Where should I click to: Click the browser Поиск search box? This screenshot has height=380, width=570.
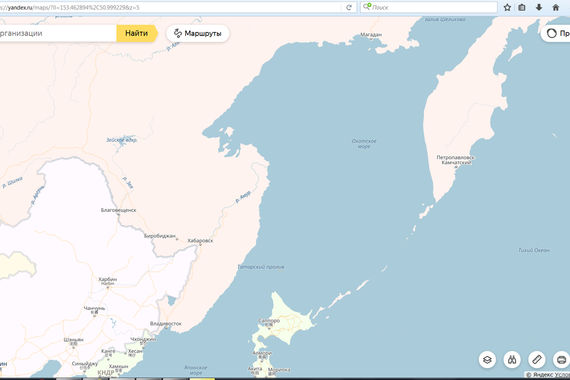tap(429, 7)
